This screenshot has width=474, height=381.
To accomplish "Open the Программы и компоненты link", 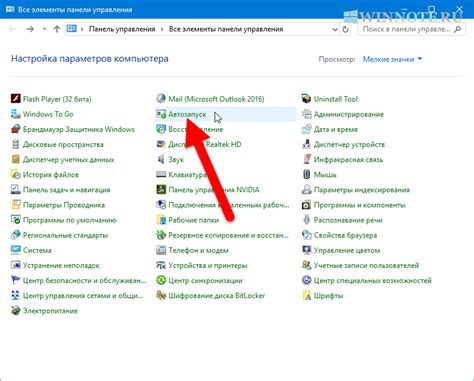I will point(359,205).
